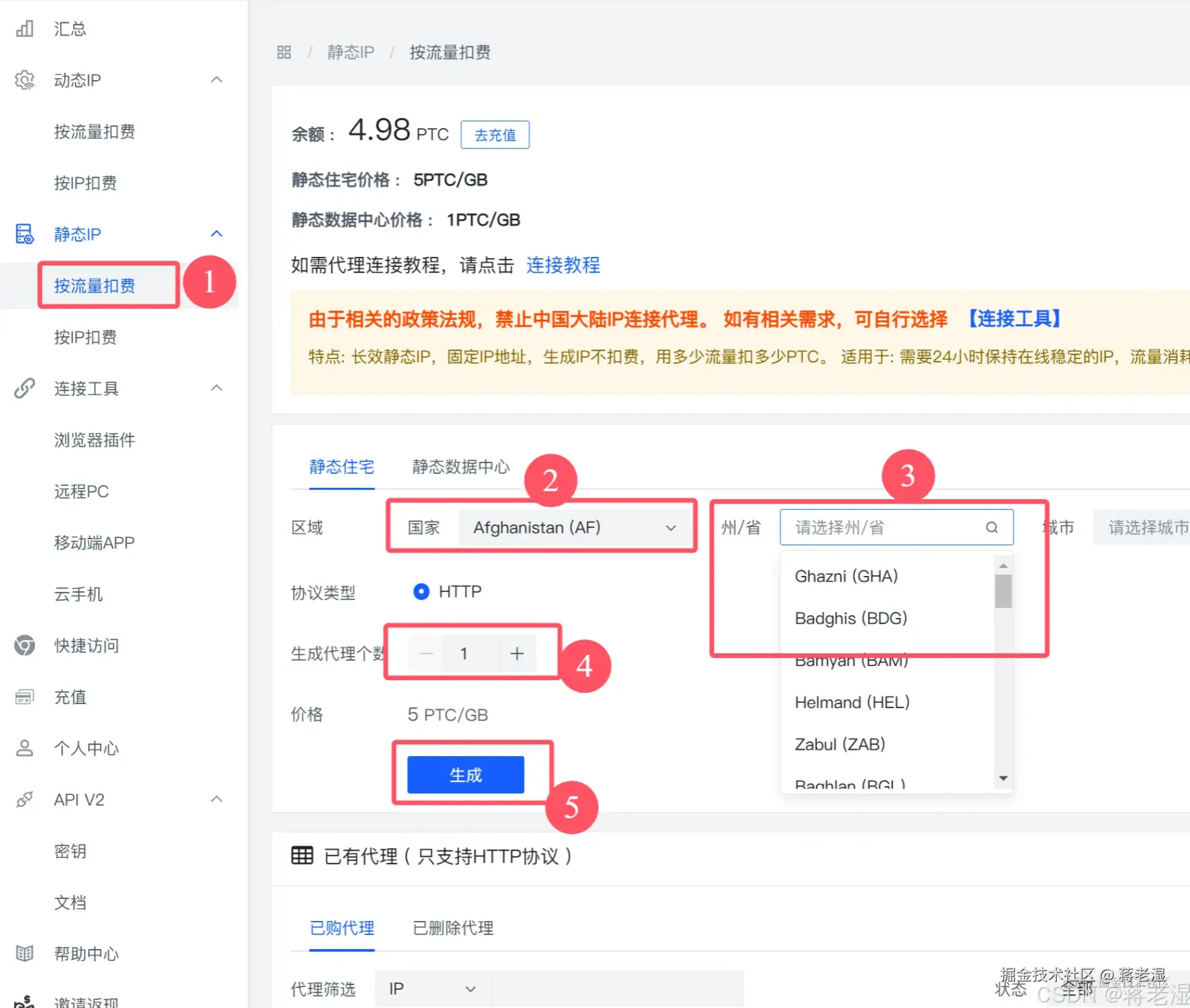Click the 充值 recharge icon
This screenshot has width=1190, height=1008.
tap(24, 697)
